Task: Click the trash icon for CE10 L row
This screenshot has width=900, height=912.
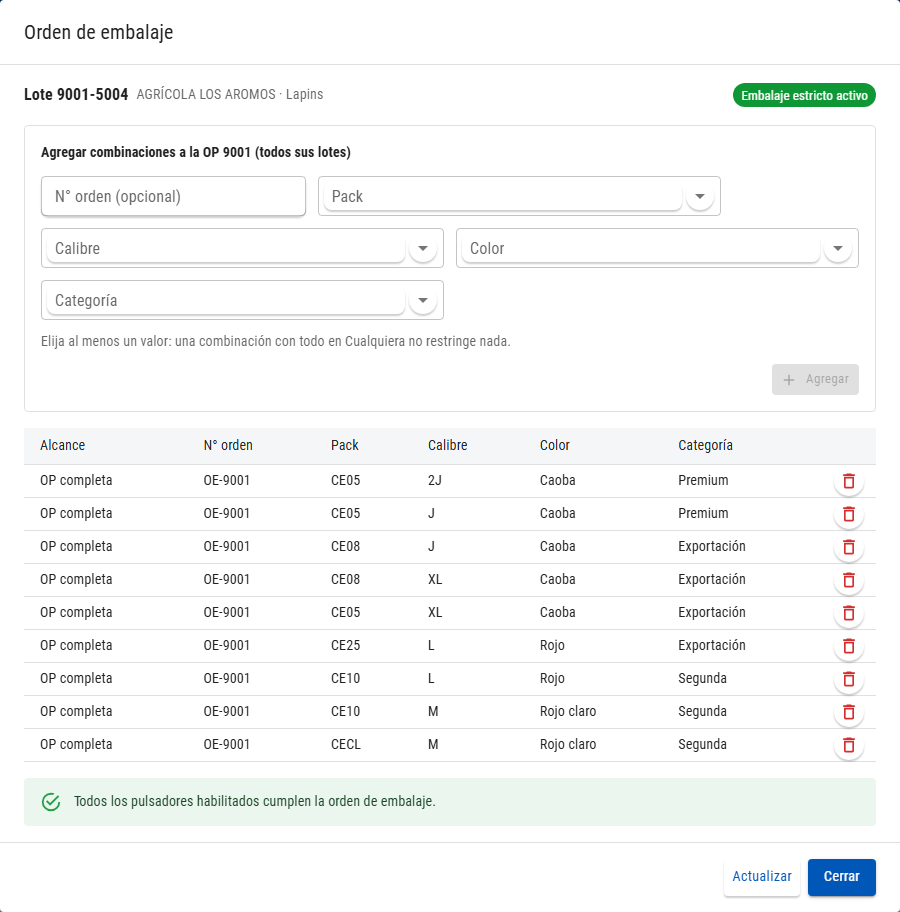Action: click(849, 679)
